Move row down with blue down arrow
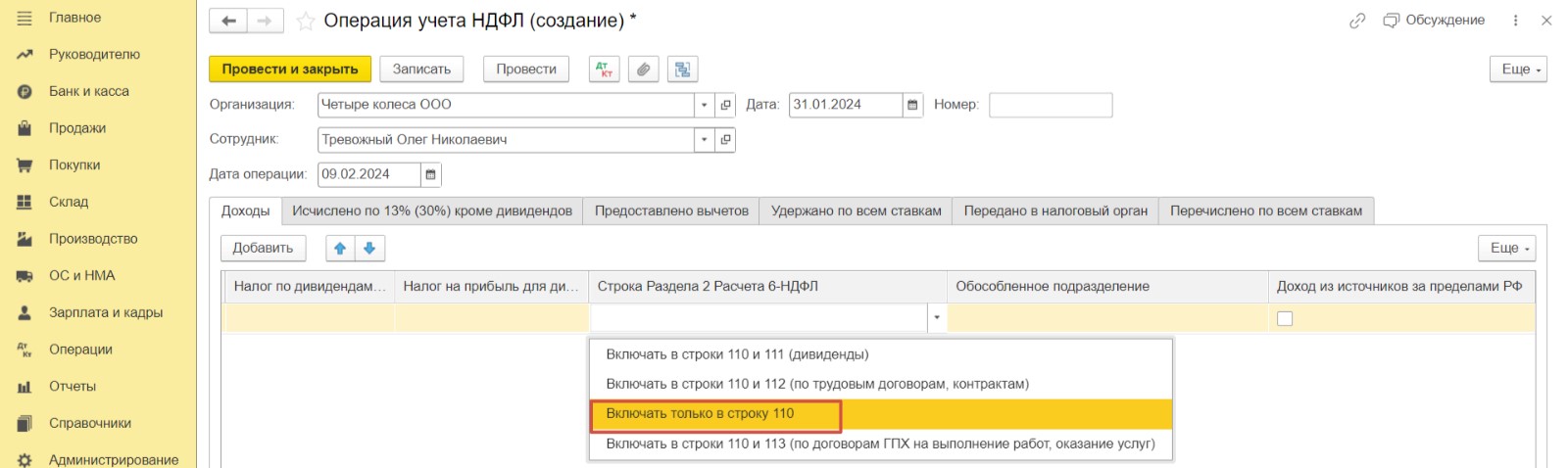 (x=369, y=249)
